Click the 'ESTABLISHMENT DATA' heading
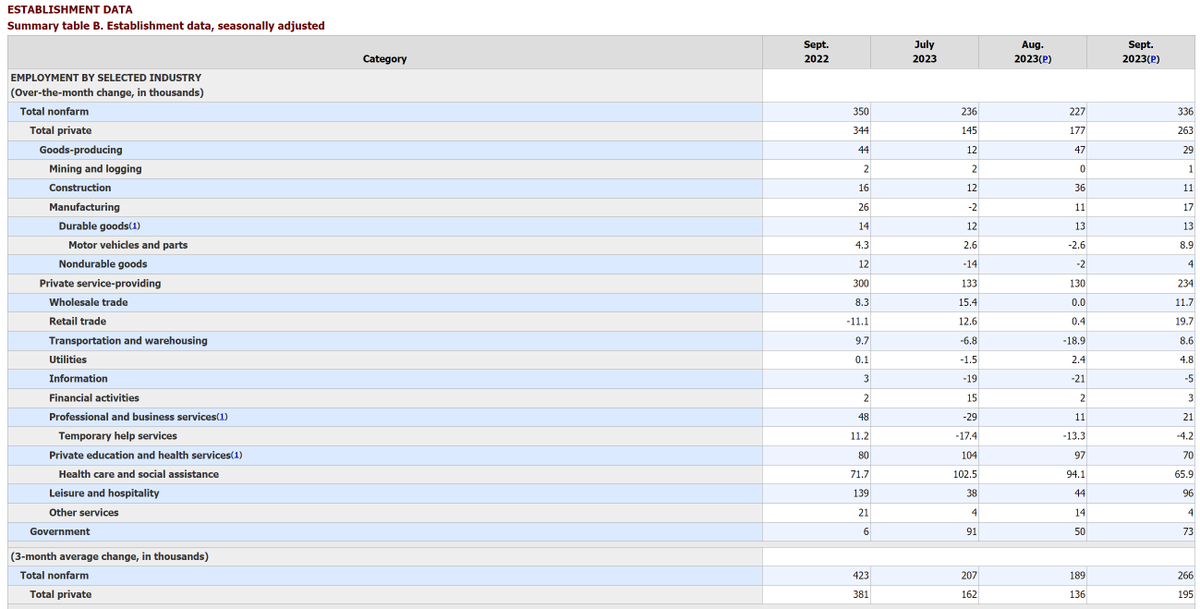Viewport: 1200px width, 609px height. click(x=70, y=10)
